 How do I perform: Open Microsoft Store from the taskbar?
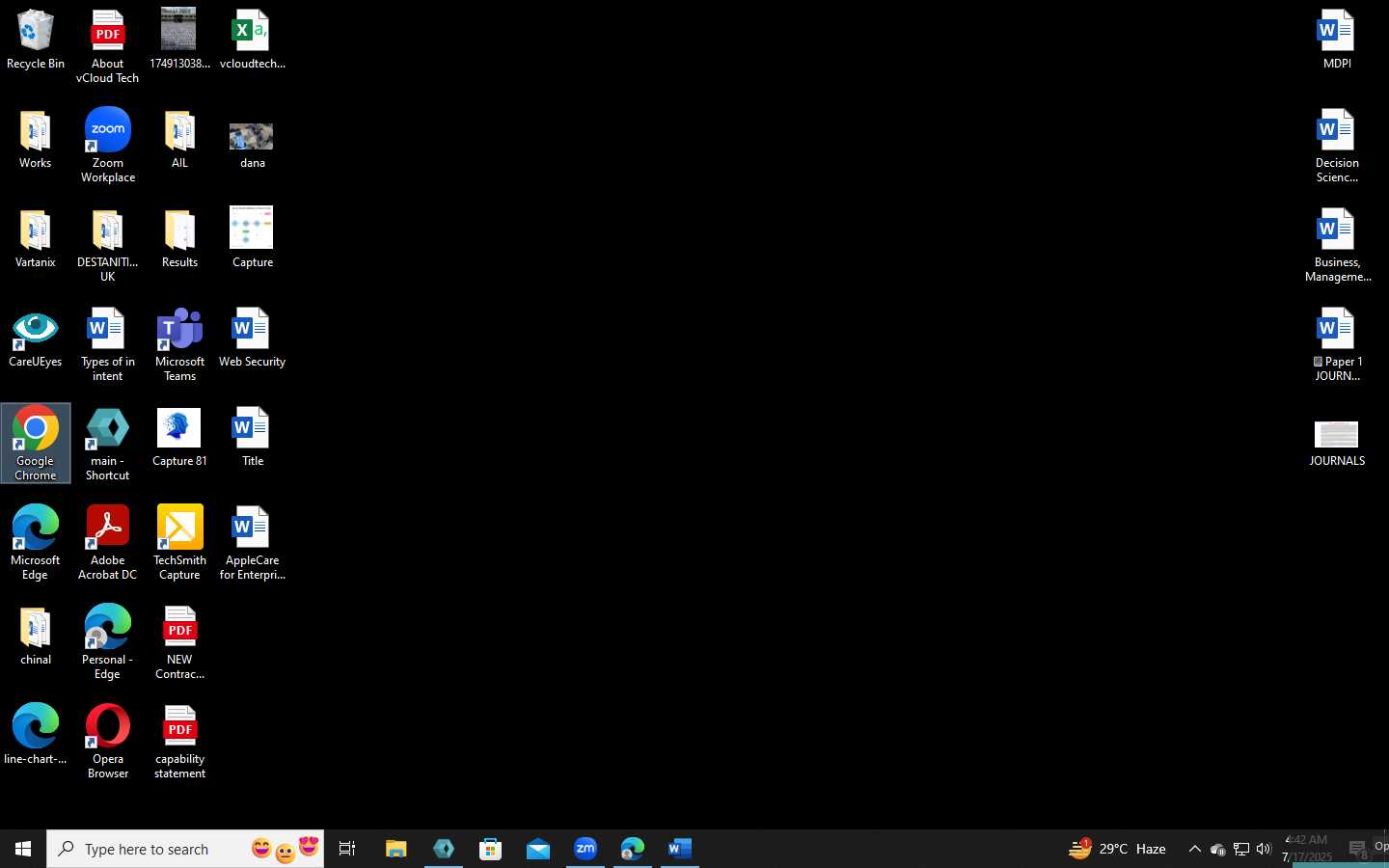491,849
